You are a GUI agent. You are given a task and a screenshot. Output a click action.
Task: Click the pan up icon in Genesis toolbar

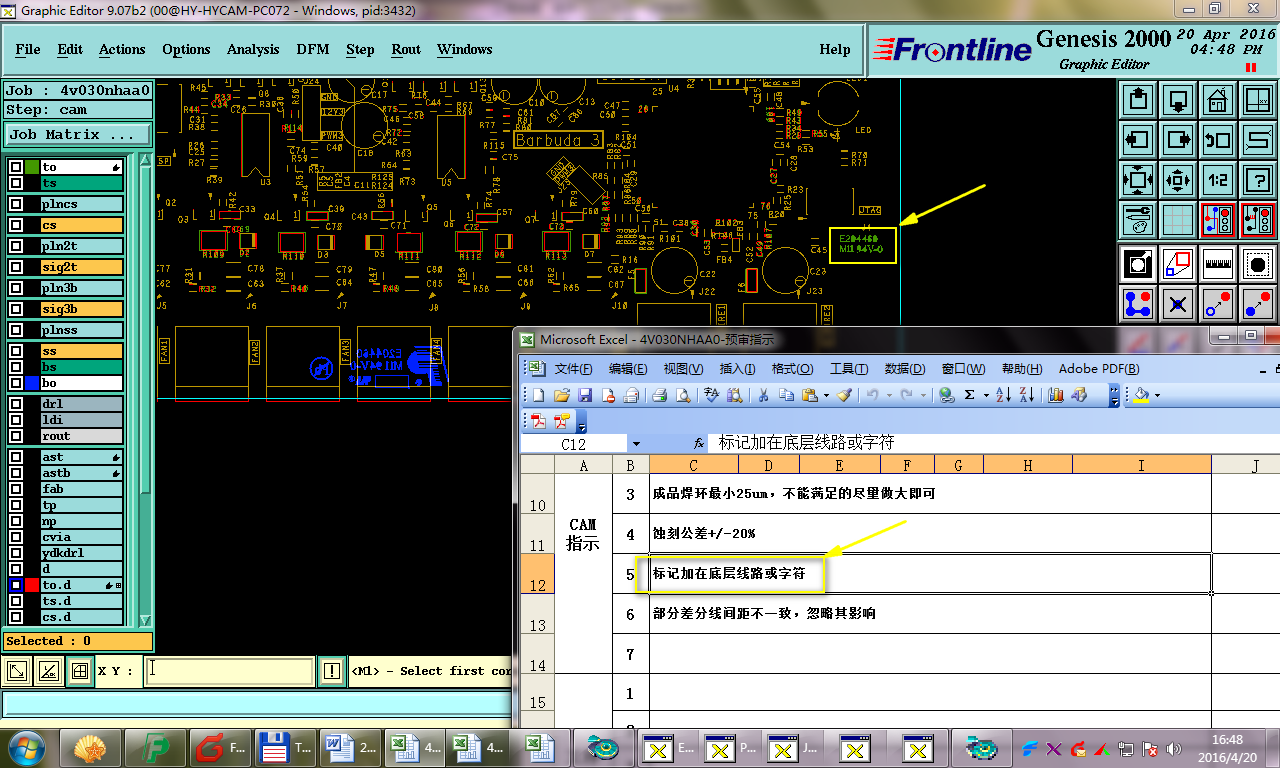point(1138,100)
